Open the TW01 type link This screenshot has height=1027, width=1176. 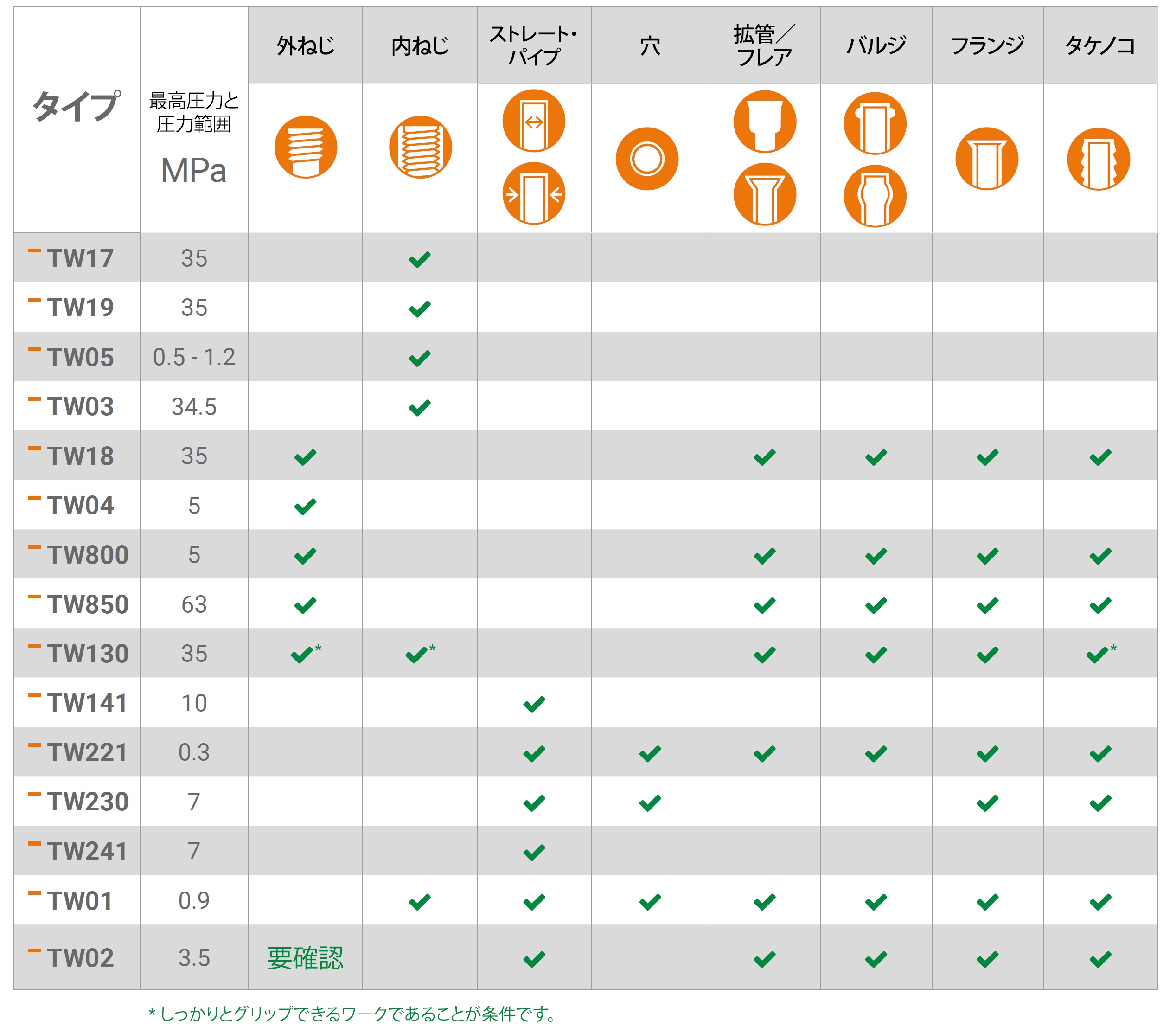click(80, 901)
